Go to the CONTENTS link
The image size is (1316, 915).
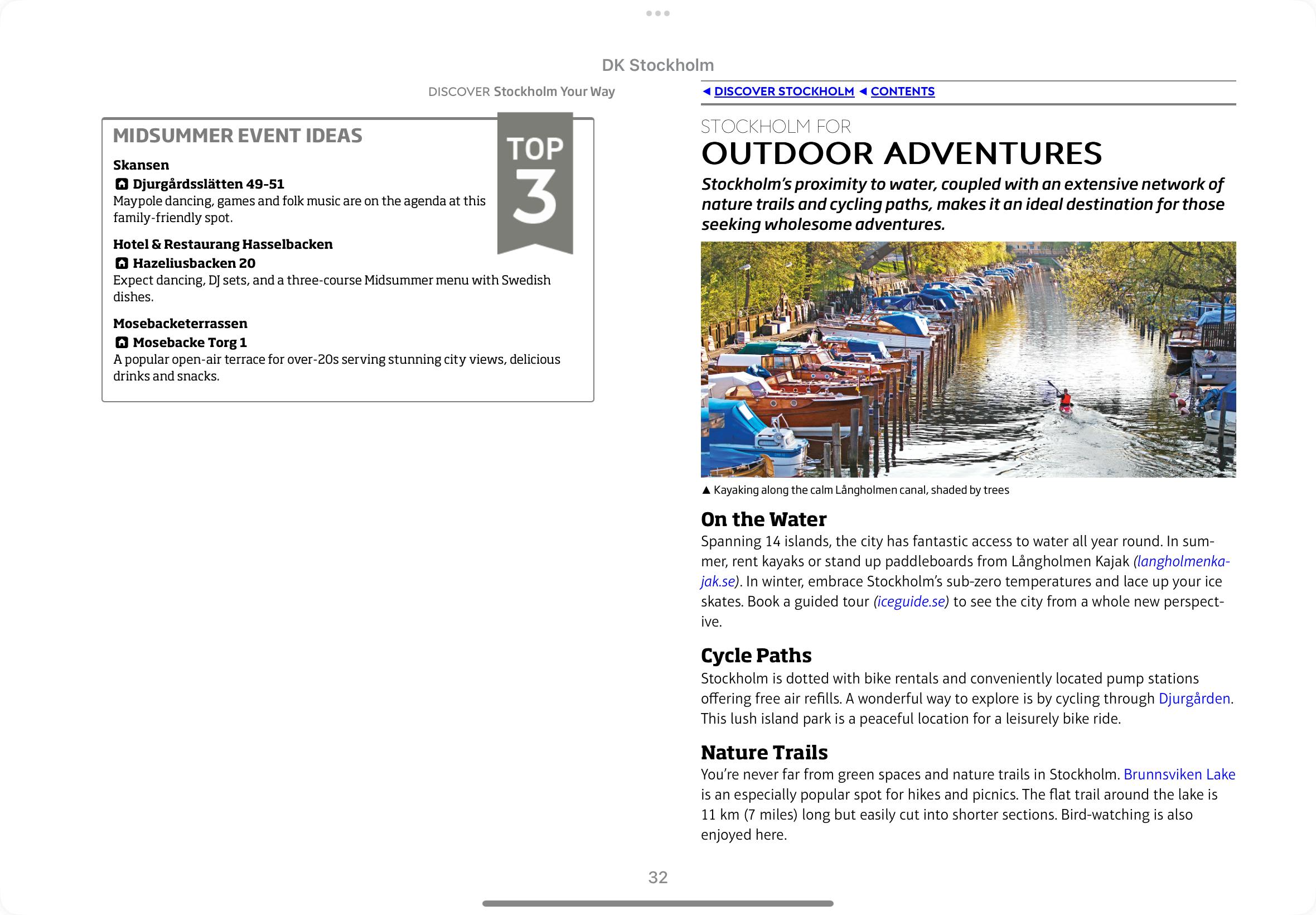[902, 92]
